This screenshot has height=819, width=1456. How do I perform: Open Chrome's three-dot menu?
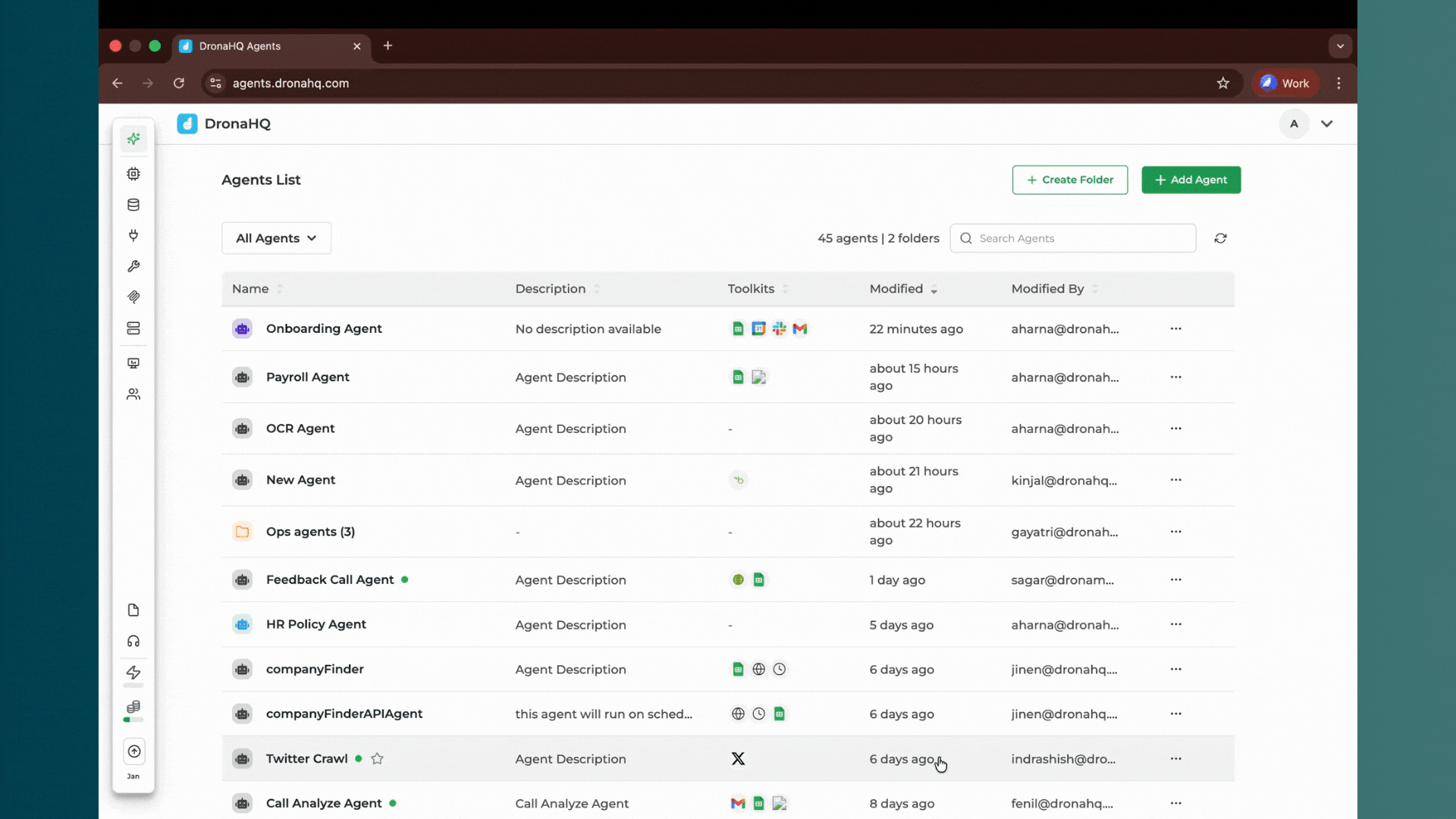[1338, 83]
